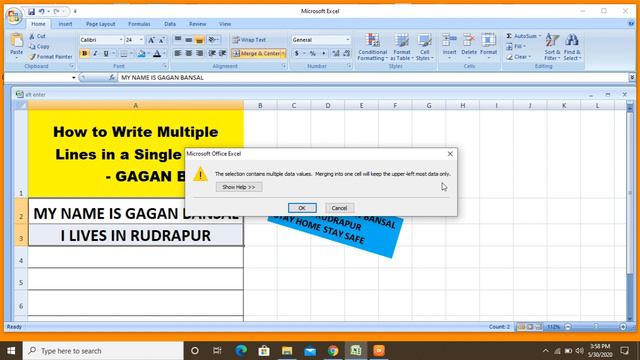Screen dimensions: 640x360
Task: Toggle Center horizontal alignment
Action: click(189, 53)
